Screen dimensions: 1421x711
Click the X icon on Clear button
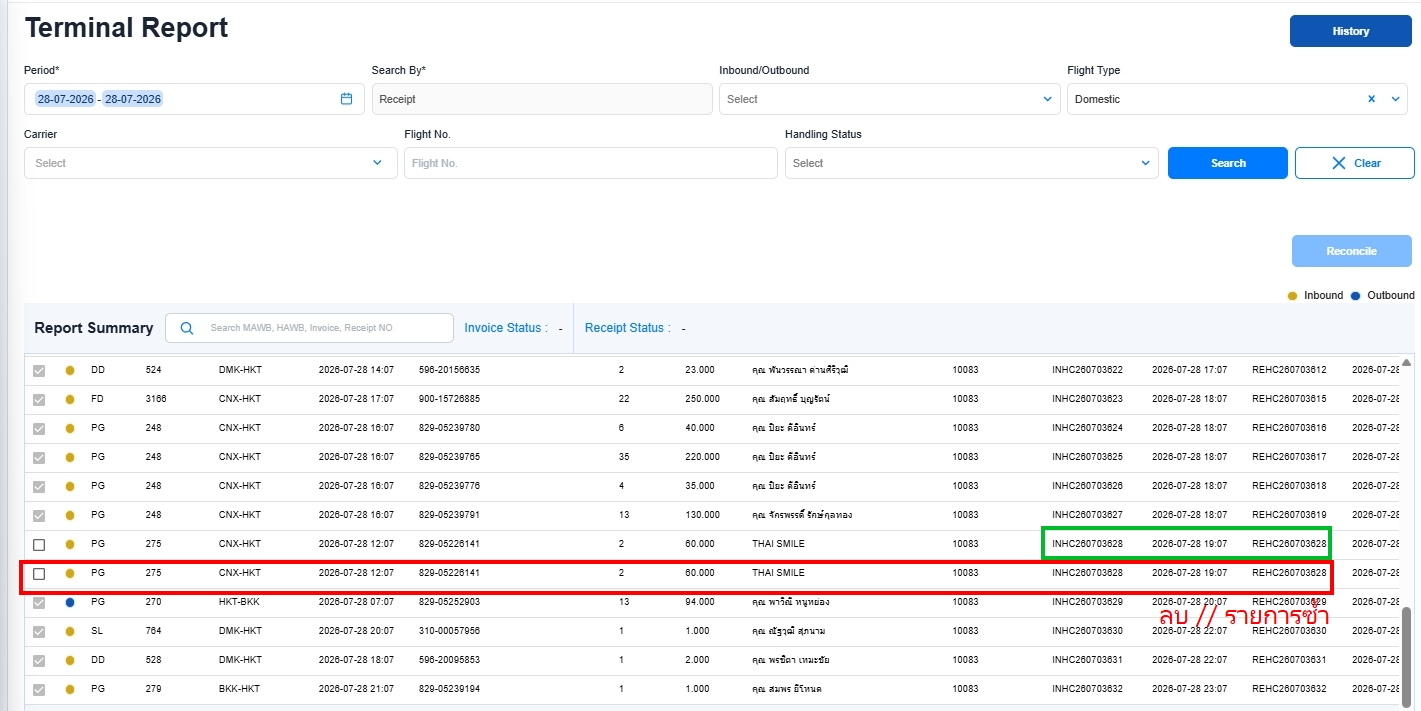(x=1339, y=163)
